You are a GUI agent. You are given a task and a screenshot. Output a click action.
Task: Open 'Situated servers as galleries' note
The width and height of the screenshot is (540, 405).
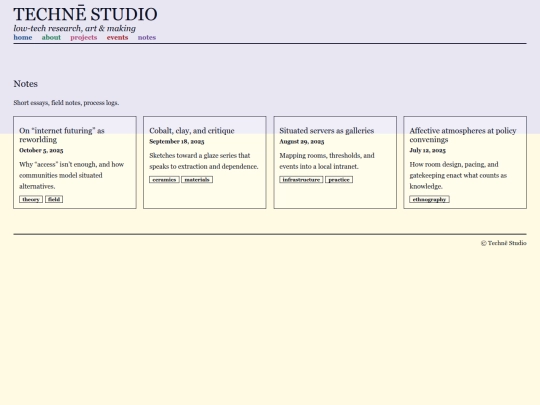pyautogui.click(x=326, y=131)
